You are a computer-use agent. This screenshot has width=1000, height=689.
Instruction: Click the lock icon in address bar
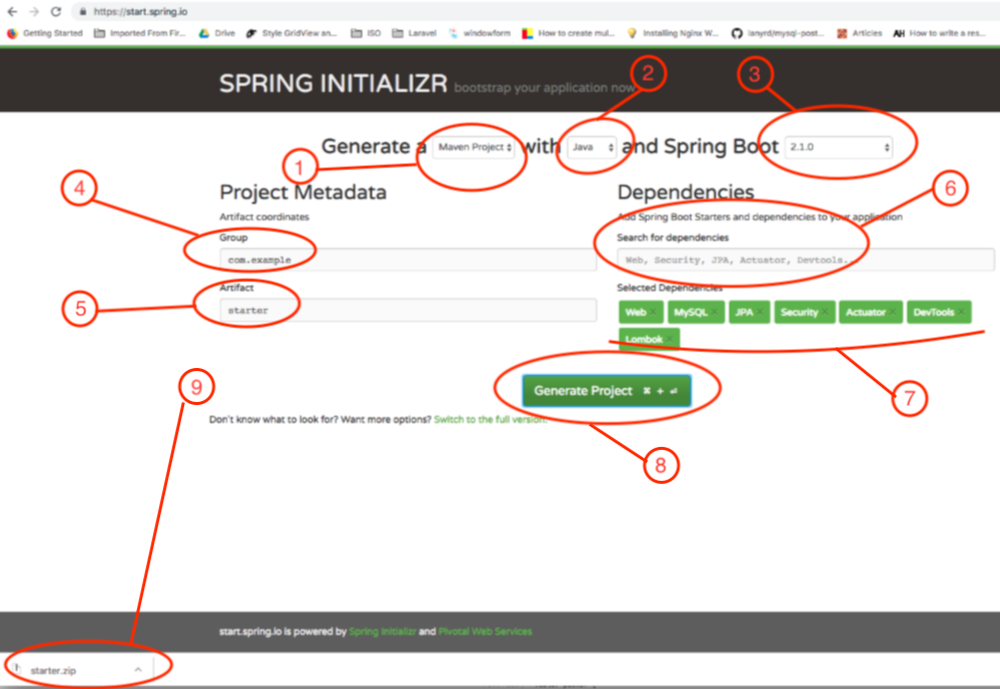point(83,11)
